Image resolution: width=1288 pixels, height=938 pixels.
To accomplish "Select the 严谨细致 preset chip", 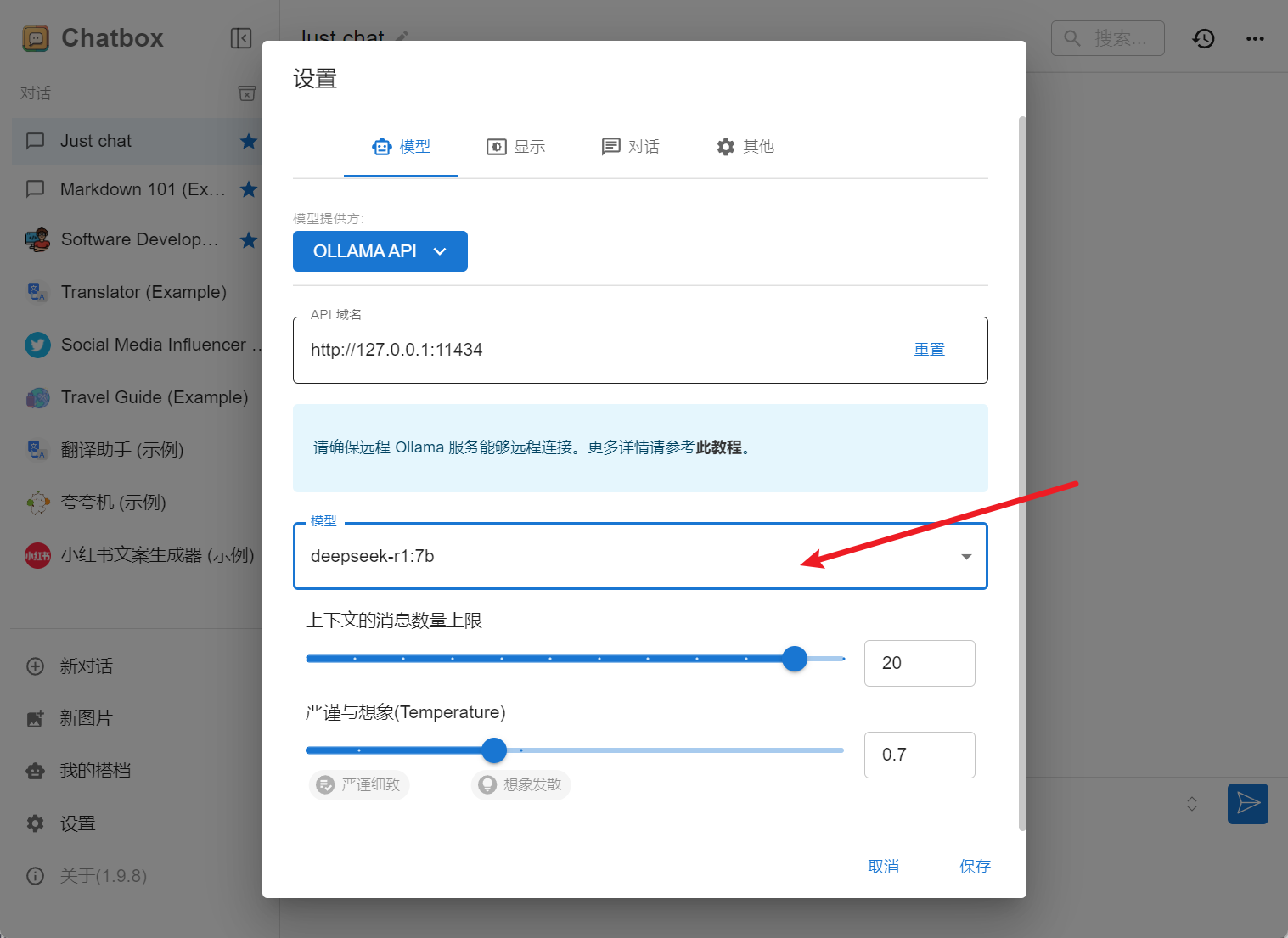I will tap(359, 784).
